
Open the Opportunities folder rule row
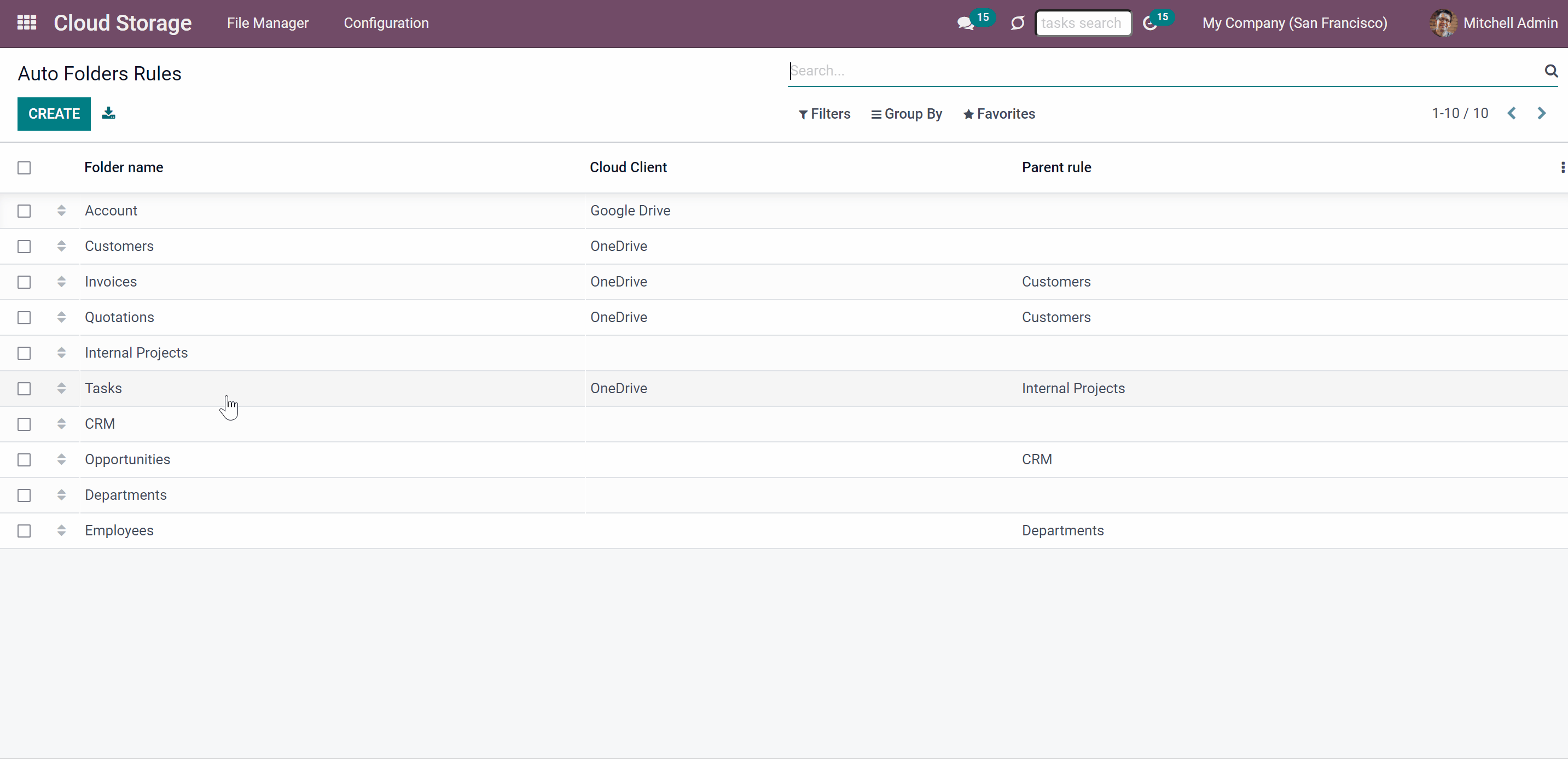click(784, 460)
